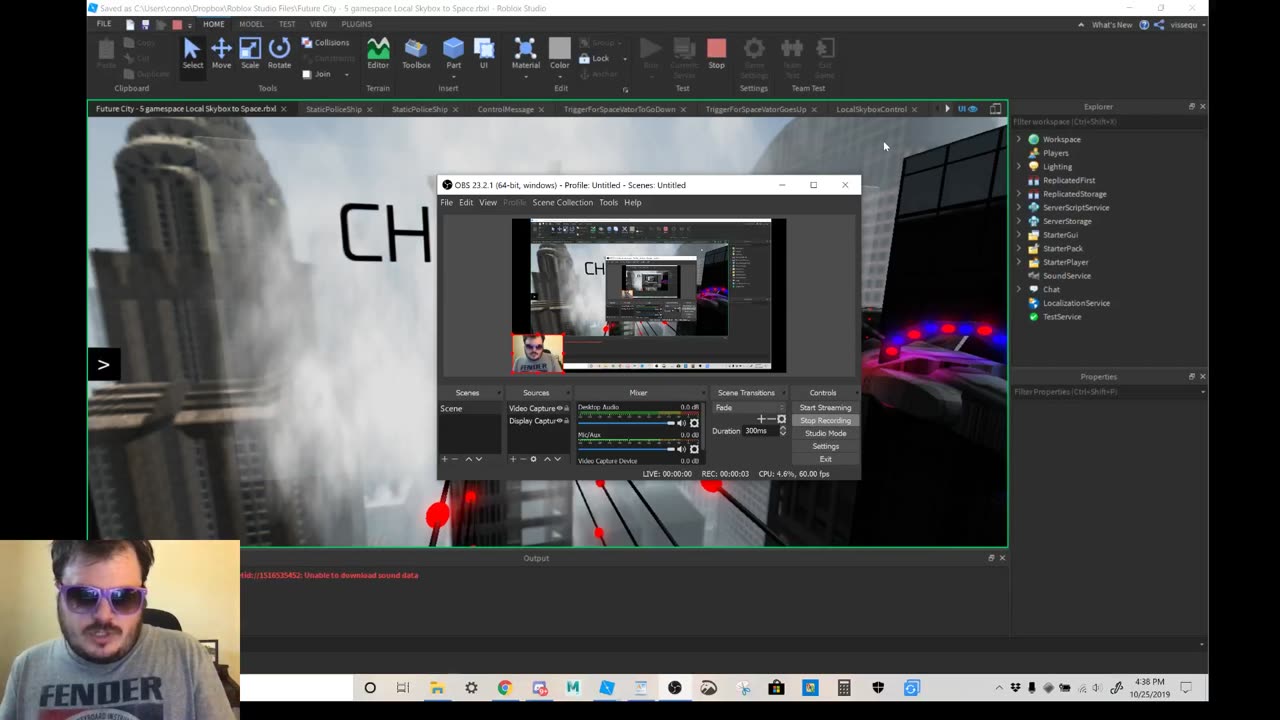
Task: Open the Toolbox panel
Action: pos(416,53)
